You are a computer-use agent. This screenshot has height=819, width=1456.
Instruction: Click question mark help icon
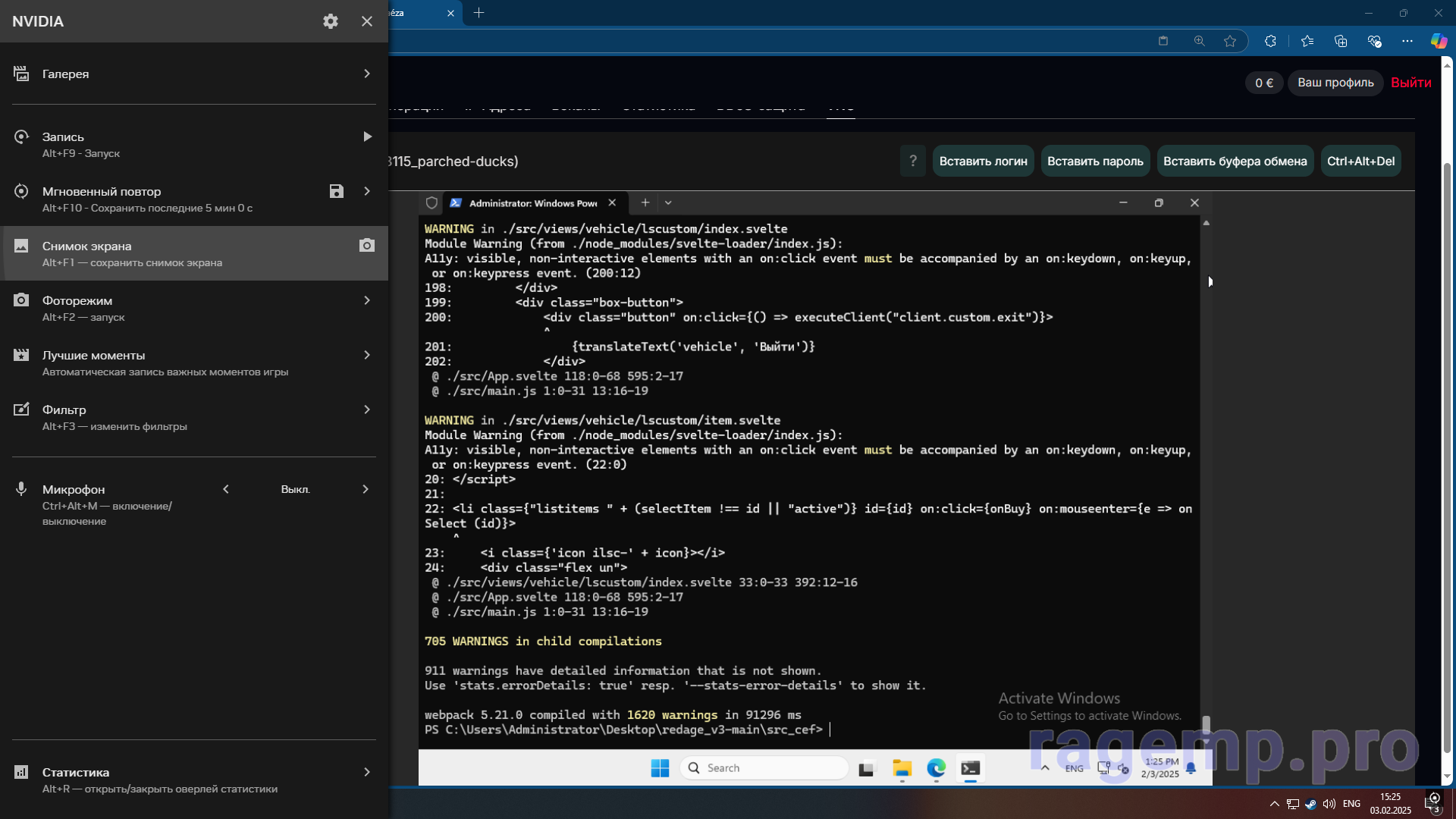(913, 161)
